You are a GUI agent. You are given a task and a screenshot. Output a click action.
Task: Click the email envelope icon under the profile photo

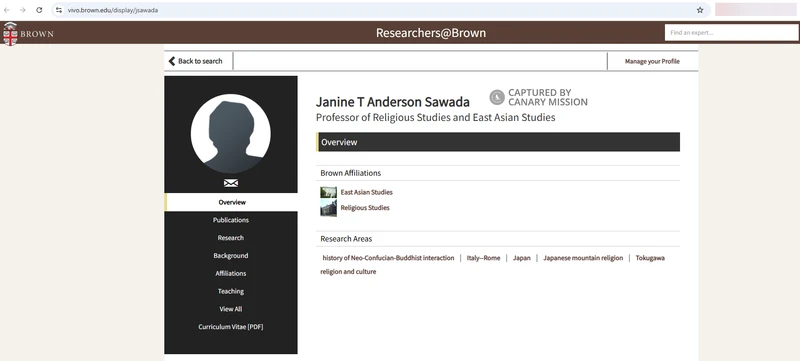231,183
